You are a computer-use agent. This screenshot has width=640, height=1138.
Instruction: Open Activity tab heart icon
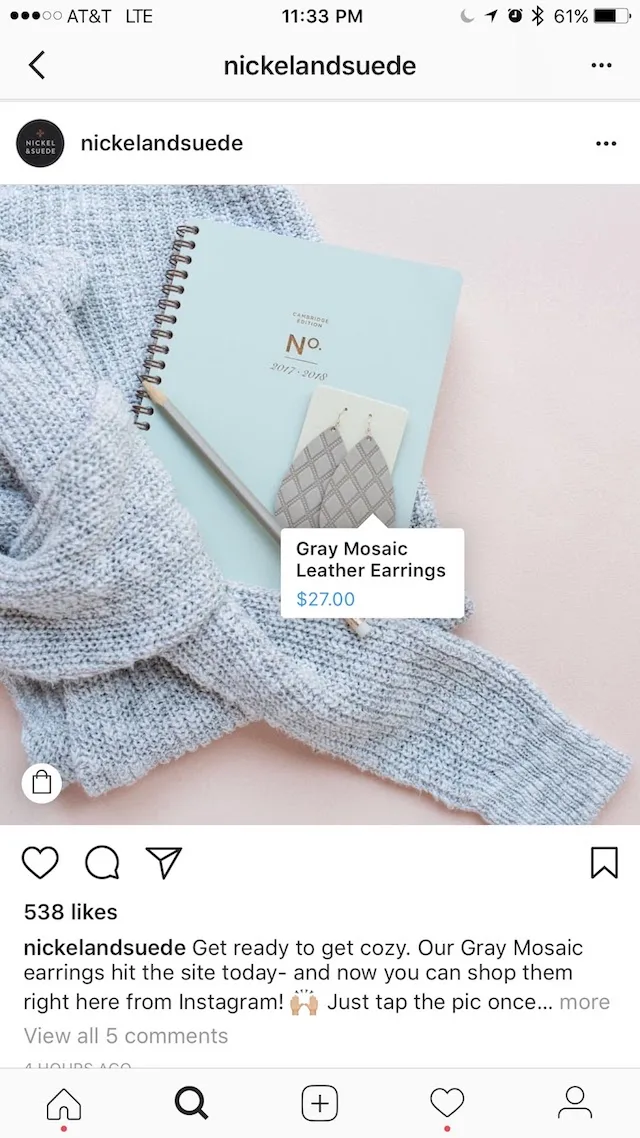click(x=447, y=1103)
